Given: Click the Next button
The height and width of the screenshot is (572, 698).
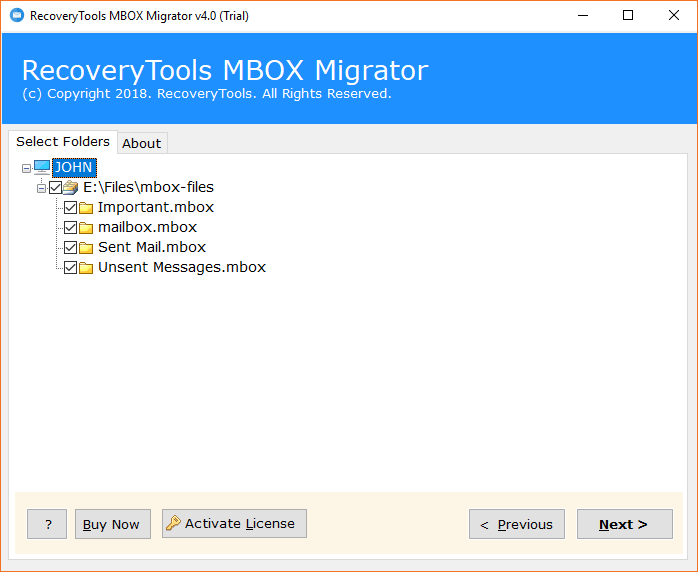Looking at the screenshot, I should pos(625,524).
